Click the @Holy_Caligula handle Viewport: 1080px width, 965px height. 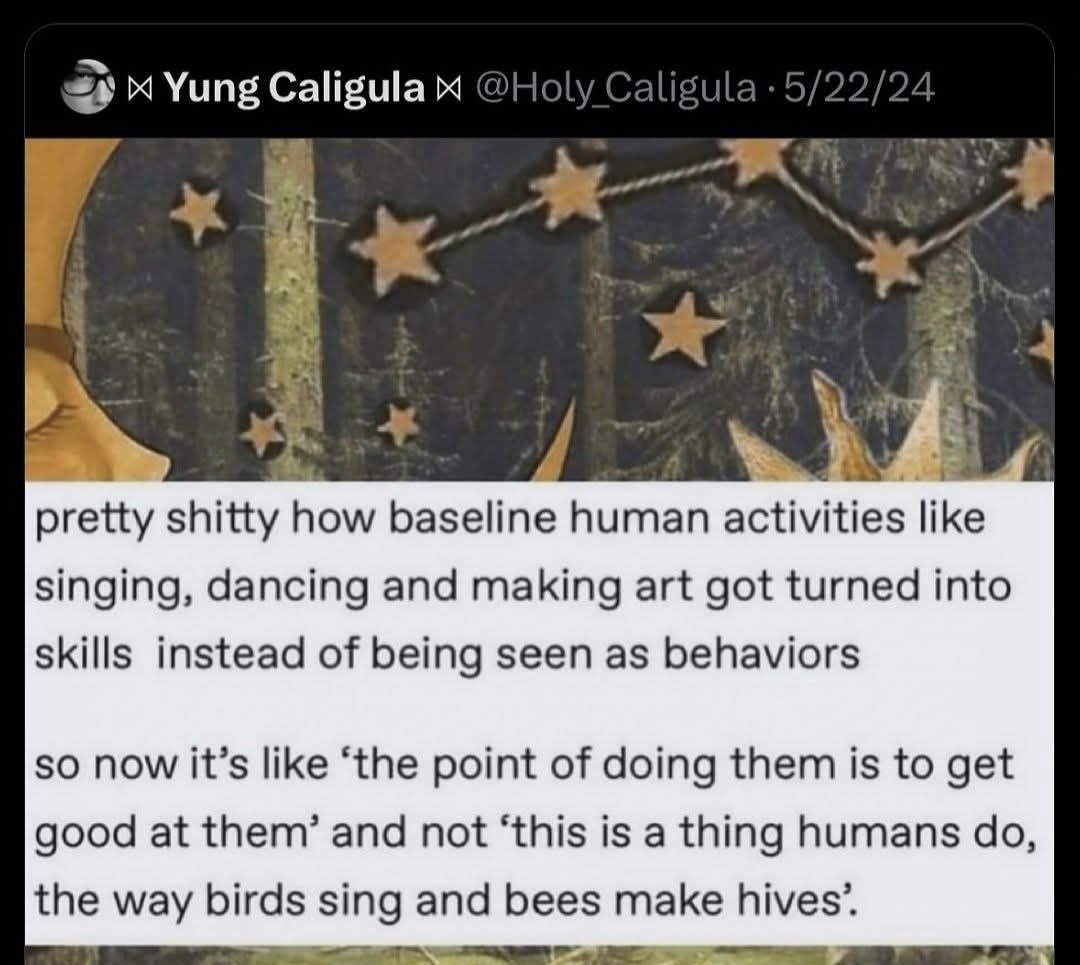(617, 90)
